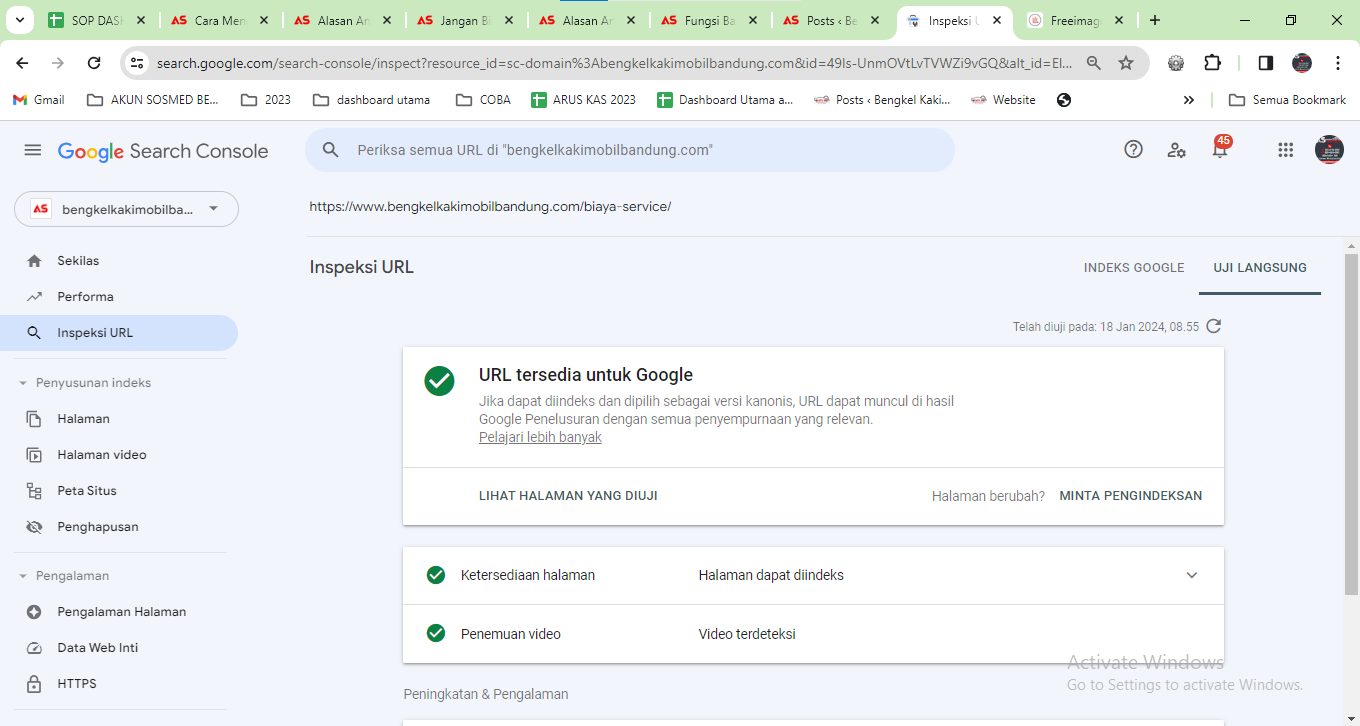Open the Chrome three-dot menu
Viewport: 1360px width, 726px height.
pos(1338,63)
